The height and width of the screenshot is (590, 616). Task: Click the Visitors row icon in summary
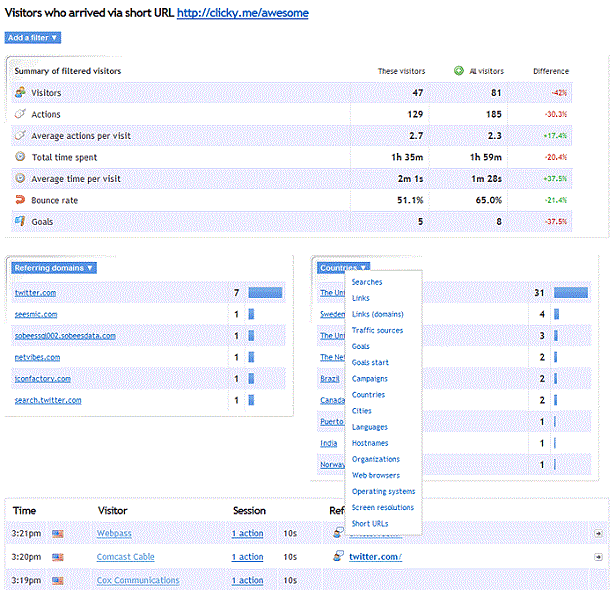coord(20,93)
